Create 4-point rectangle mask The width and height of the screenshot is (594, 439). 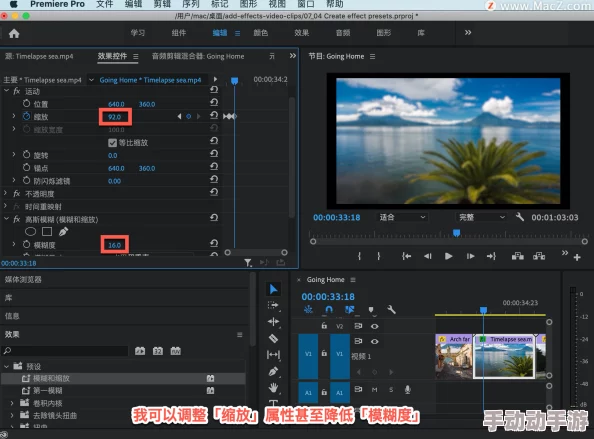pos(47,231)
